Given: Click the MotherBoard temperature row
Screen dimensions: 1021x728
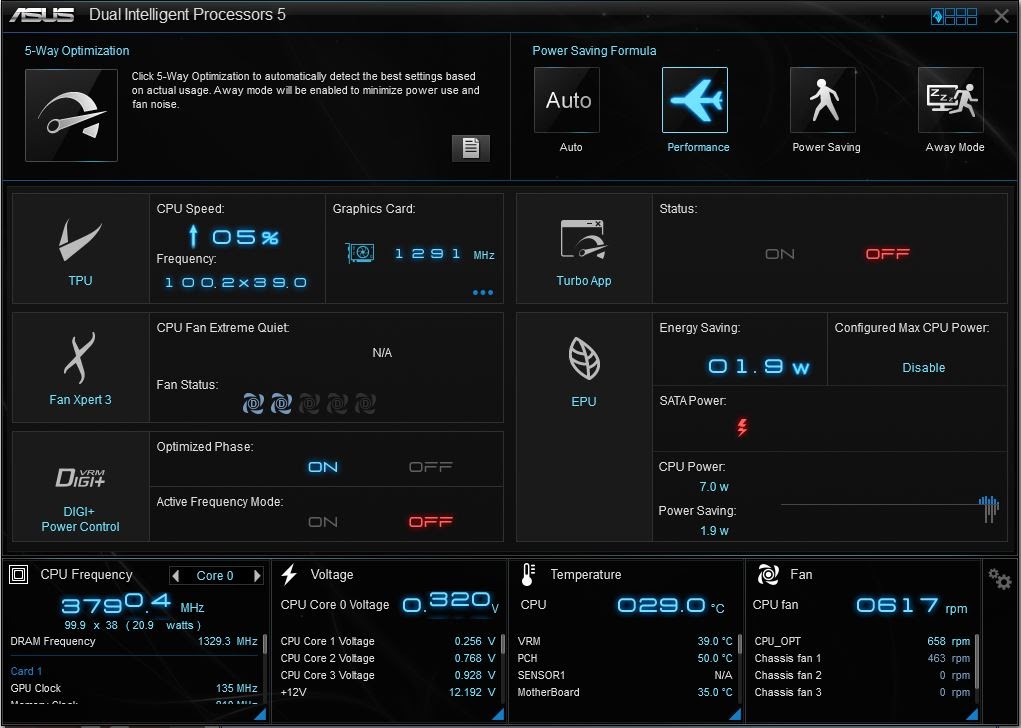Looking at the screenshot, I should (x=625, y=692).
